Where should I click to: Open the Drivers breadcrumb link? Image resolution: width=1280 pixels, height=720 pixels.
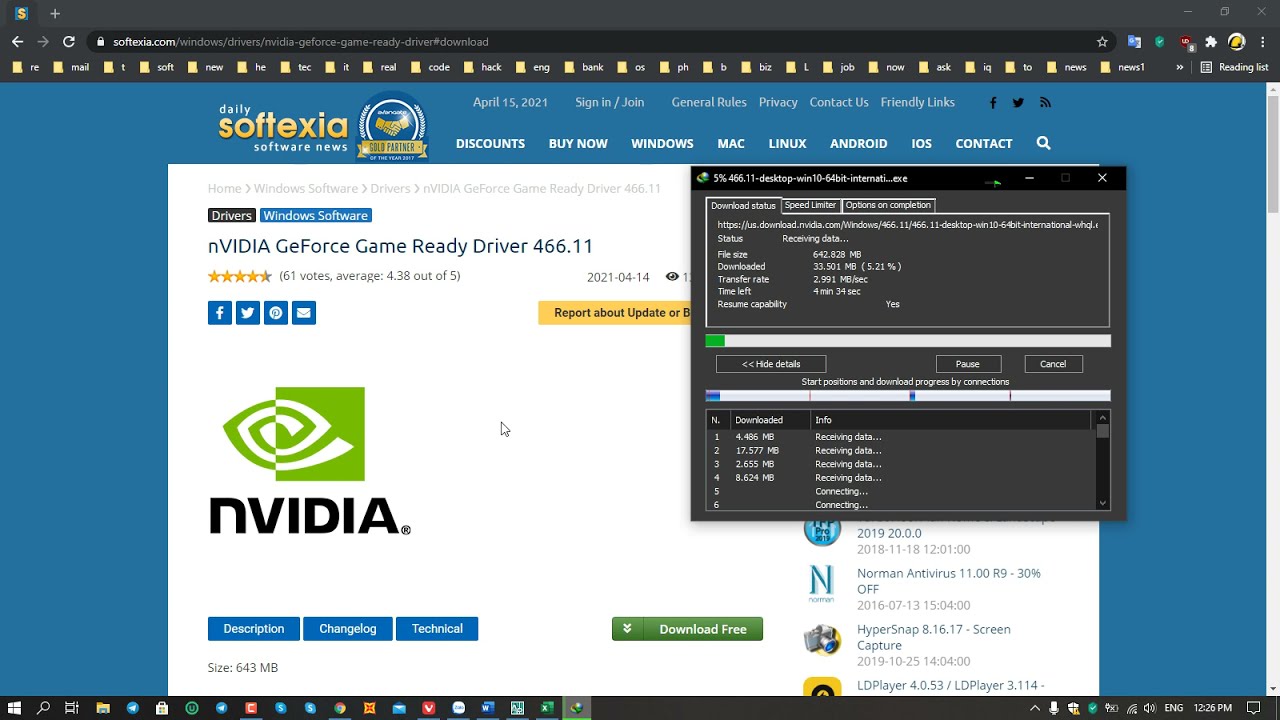pyautogui.click(x=390, y=188)
